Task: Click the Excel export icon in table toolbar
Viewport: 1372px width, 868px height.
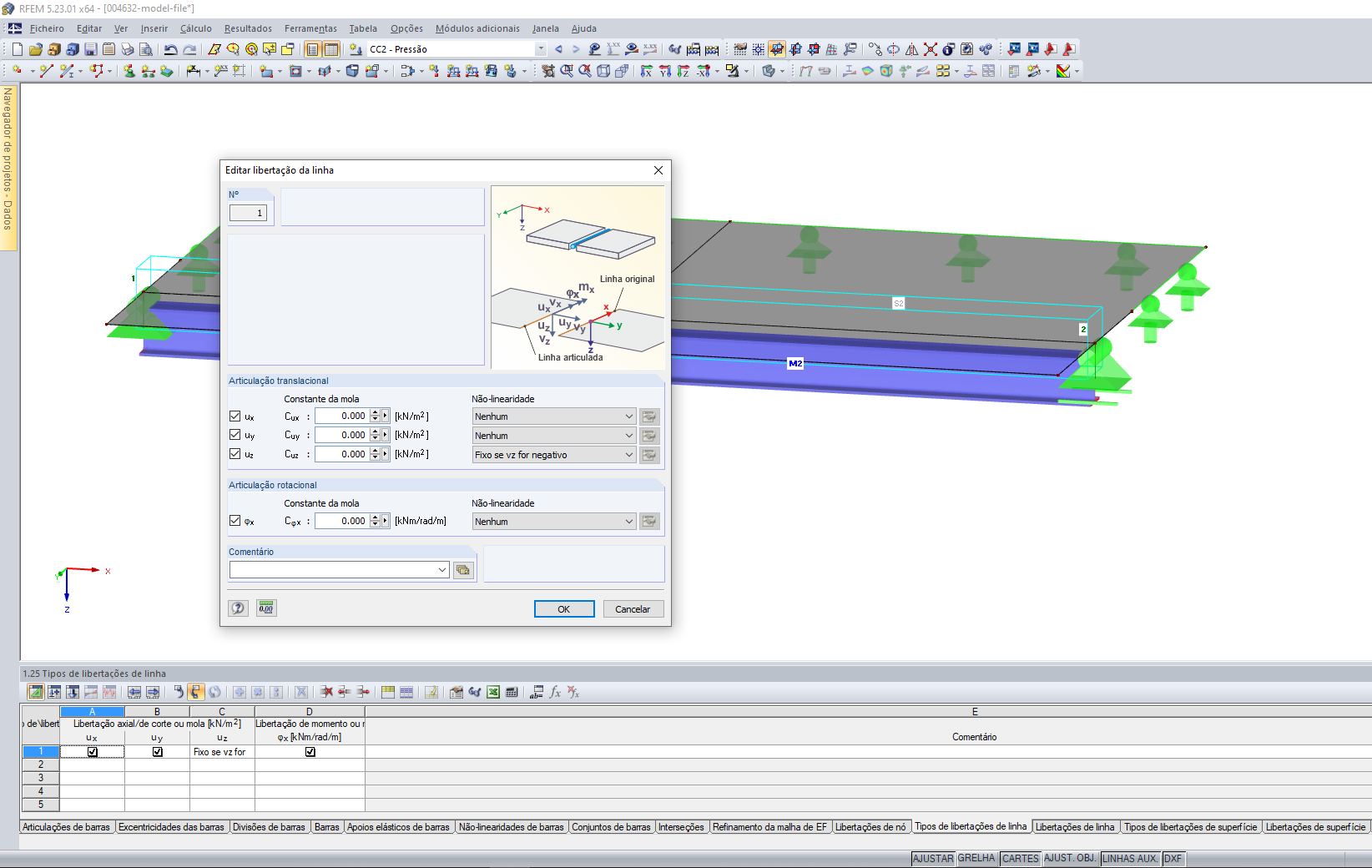Action: click(x=493, y=692)
